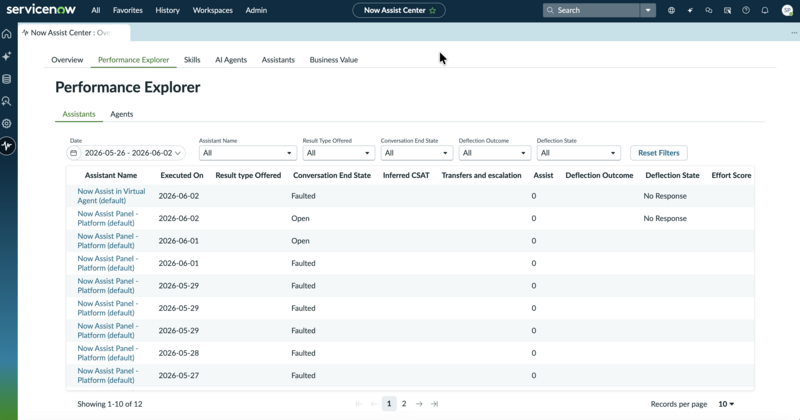Open the activity pulse sidebar icon
Screen dimensions: 800x420
coord(7,146)
